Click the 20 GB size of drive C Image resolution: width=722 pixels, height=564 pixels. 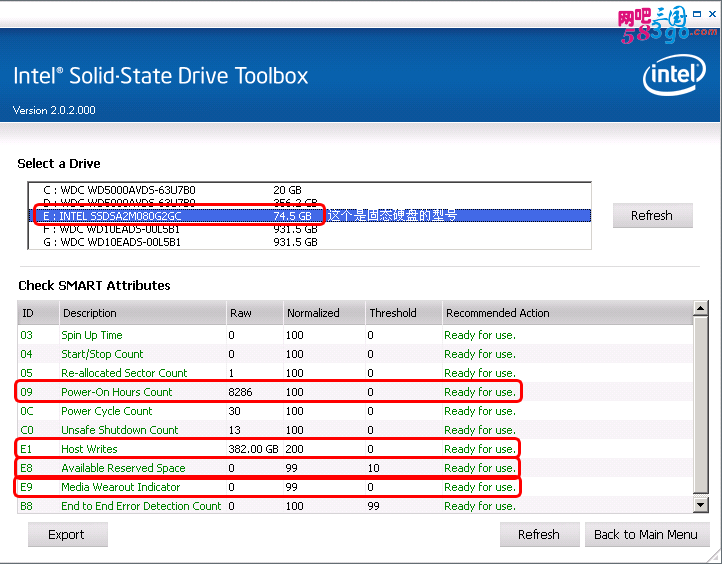pyautogui.click(x=287, y=190)
